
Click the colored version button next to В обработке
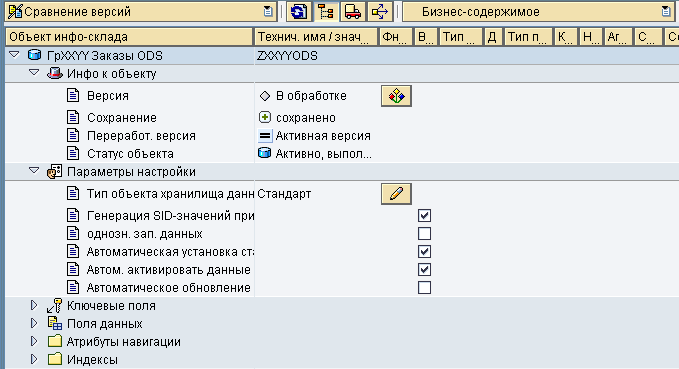coord(396,96)
